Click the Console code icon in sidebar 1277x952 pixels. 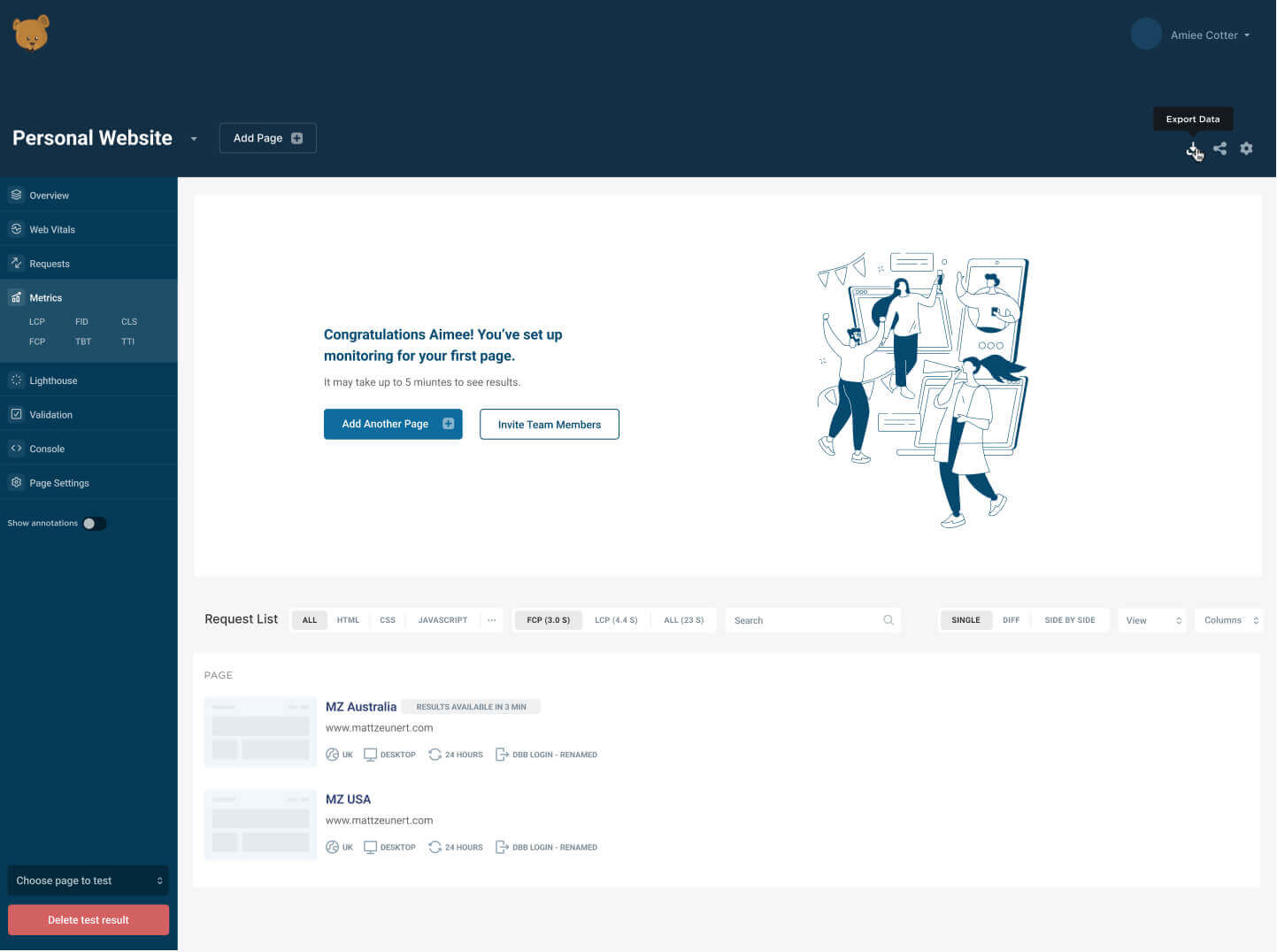16,449
